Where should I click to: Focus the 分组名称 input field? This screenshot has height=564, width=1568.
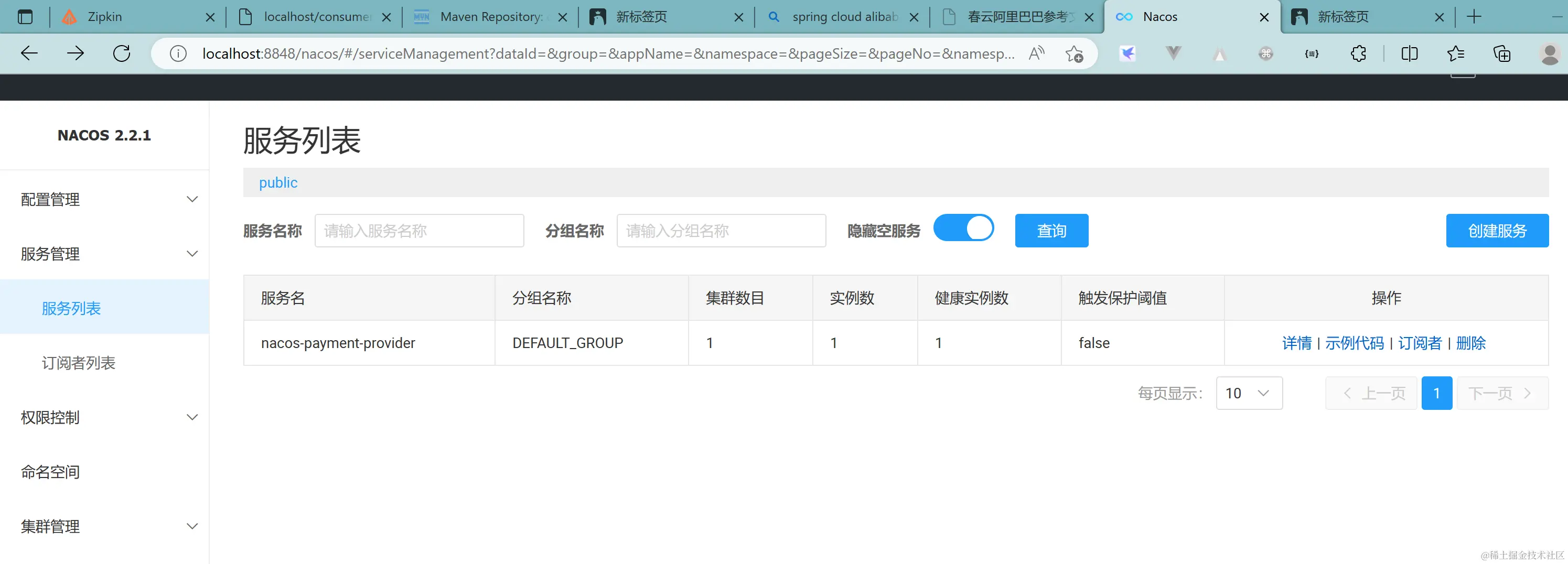point(721,231)
